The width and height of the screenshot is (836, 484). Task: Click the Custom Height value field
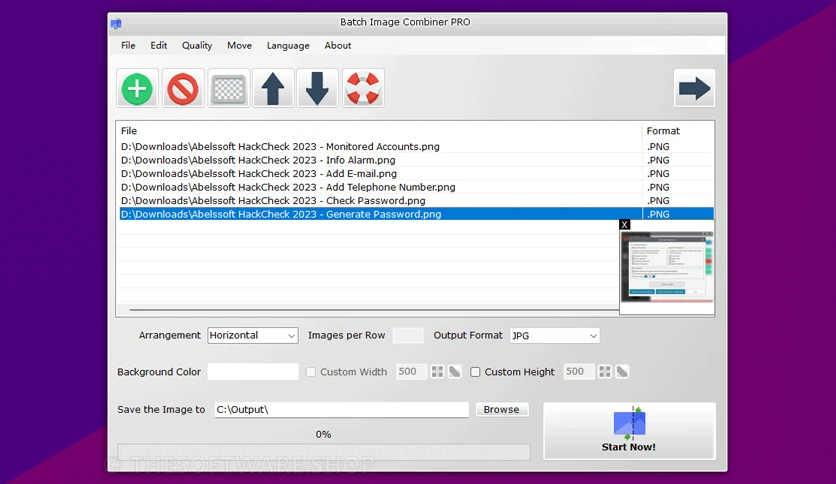click(x=578, y=372)
